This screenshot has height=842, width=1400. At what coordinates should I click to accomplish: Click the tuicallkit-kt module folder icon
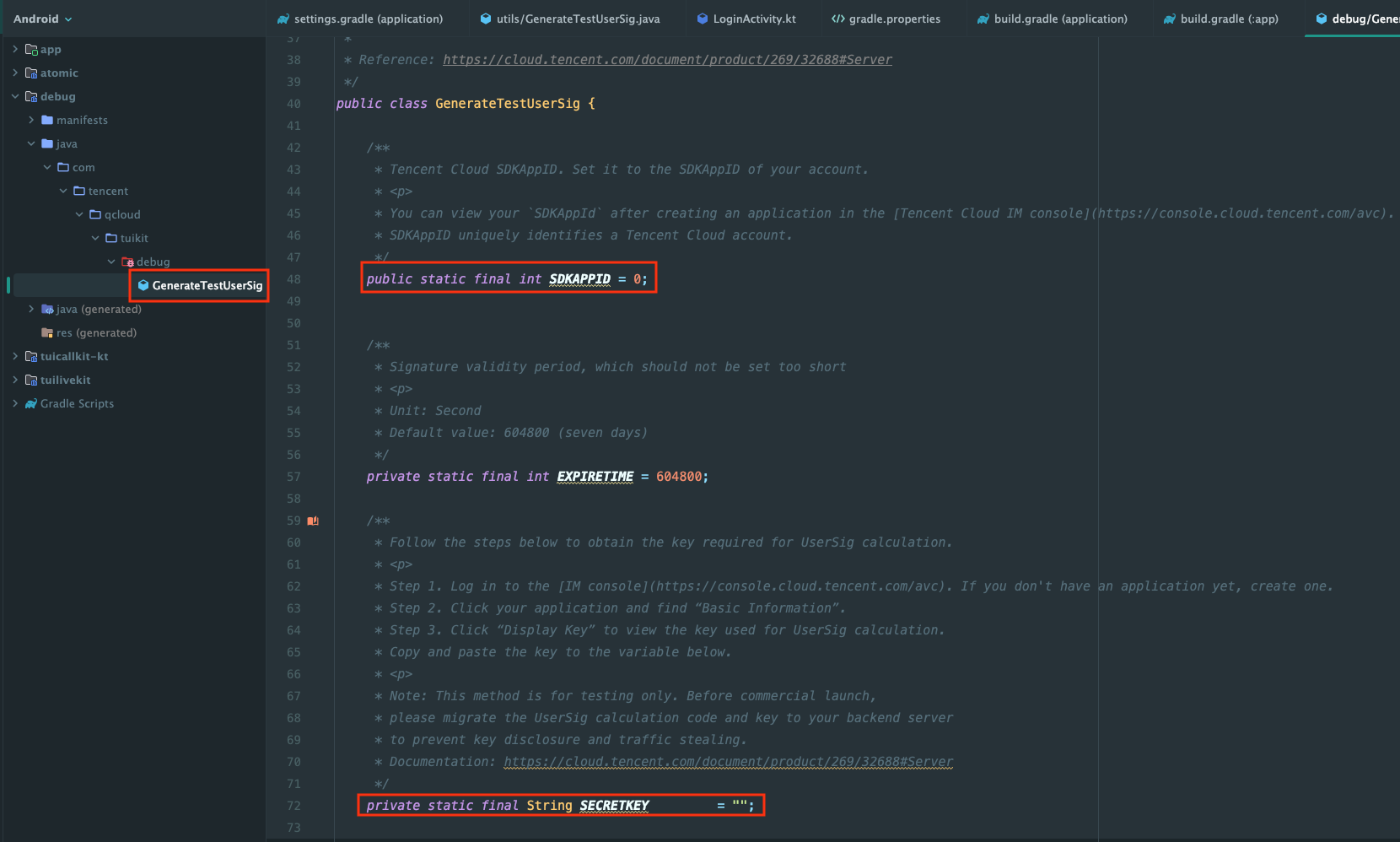point(31,357)
